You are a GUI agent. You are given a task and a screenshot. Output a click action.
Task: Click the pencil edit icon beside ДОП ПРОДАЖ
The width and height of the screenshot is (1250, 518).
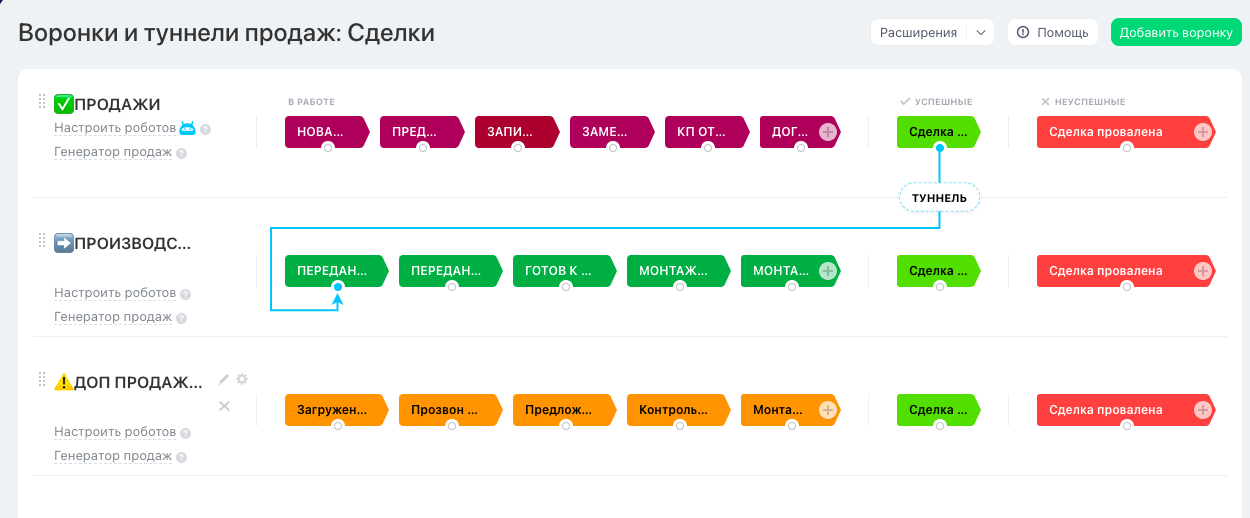(224, 380)
